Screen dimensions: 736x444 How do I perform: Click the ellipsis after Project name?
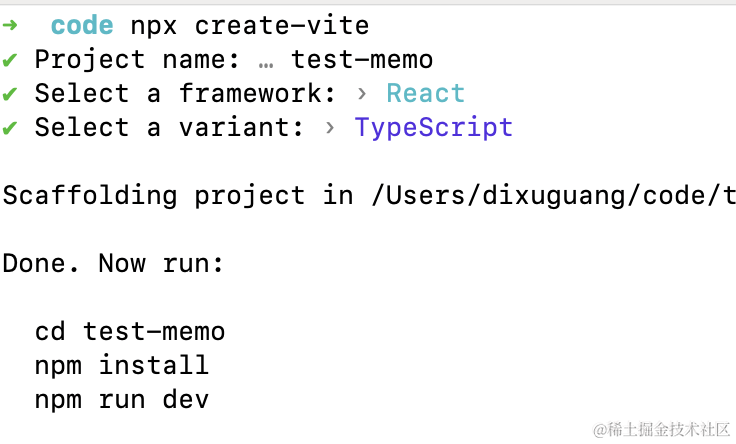pos(266,60)
